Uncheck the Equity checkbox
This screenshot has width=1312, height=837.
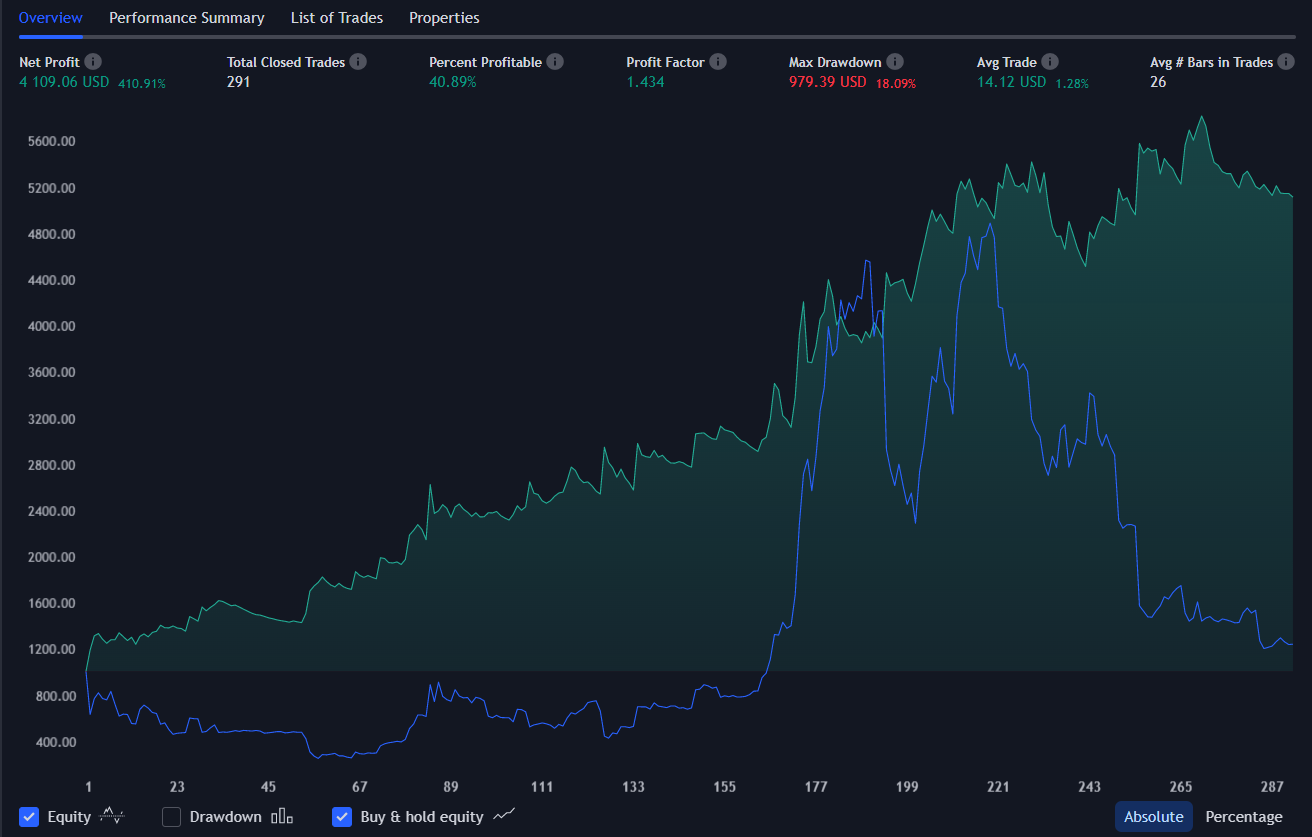click(29, 817)
